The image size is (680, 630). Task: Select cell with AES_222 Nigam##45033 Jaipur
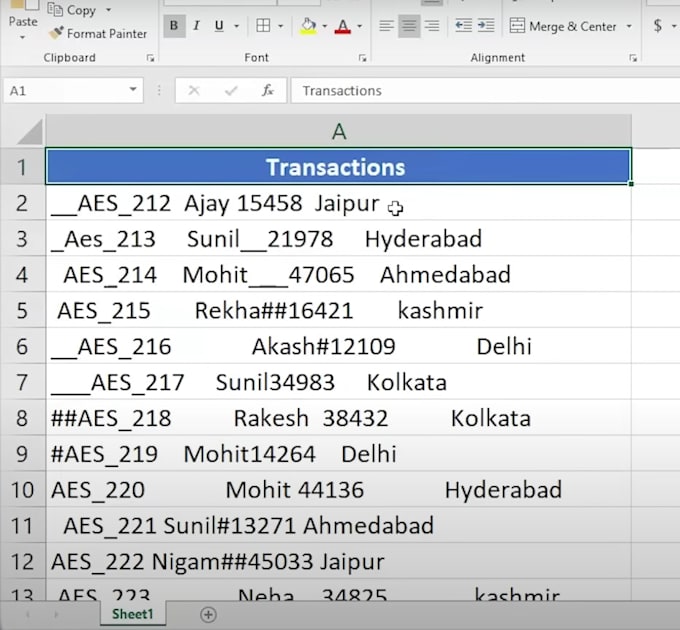pyautogui.click(x=338, y=562)
